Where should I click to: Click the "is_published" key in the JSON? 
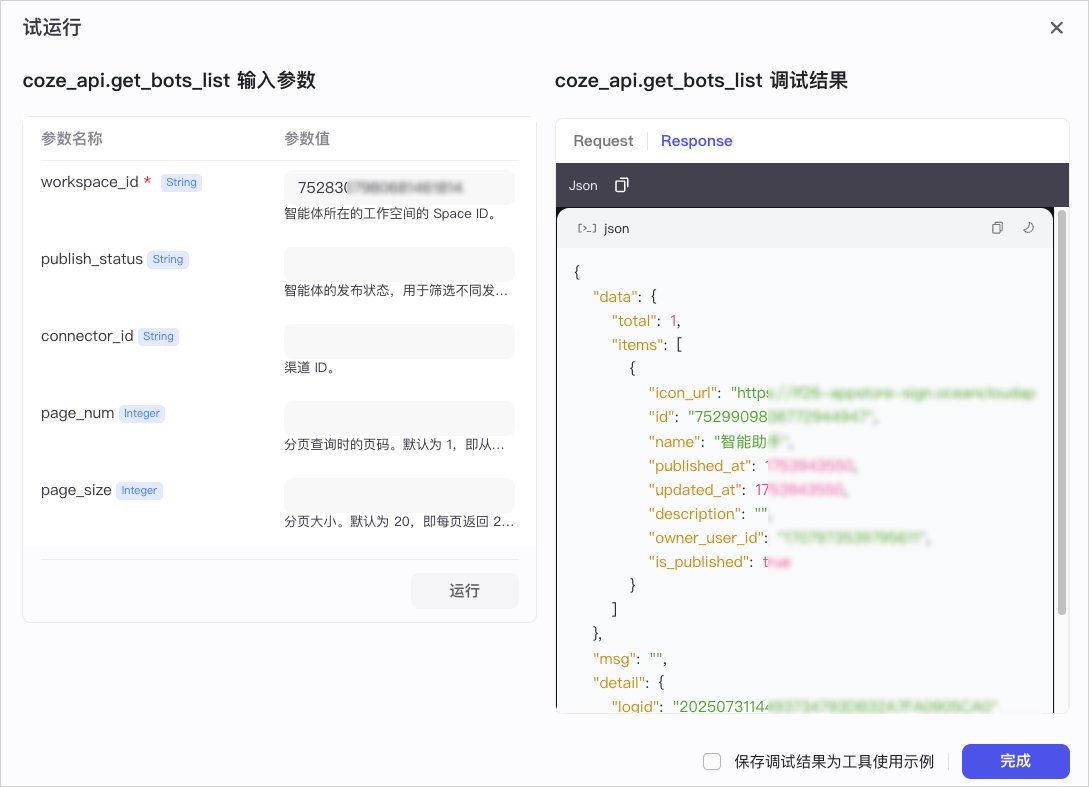pos(699,562)
